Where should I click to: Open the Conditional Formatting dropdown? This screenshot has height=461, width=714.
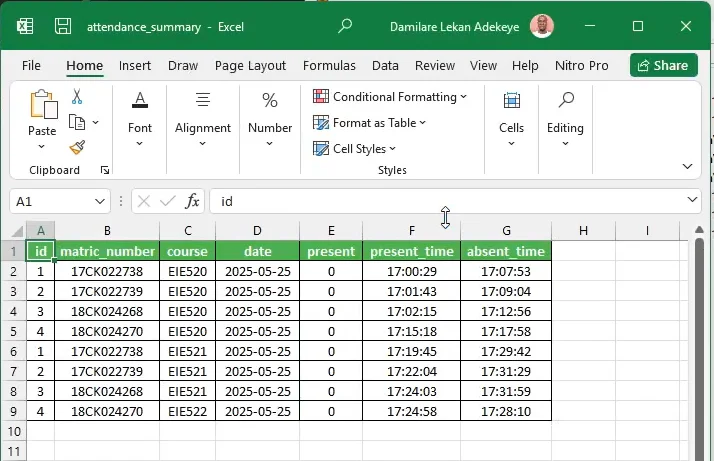pyautogui.click(x=390, y=97)
